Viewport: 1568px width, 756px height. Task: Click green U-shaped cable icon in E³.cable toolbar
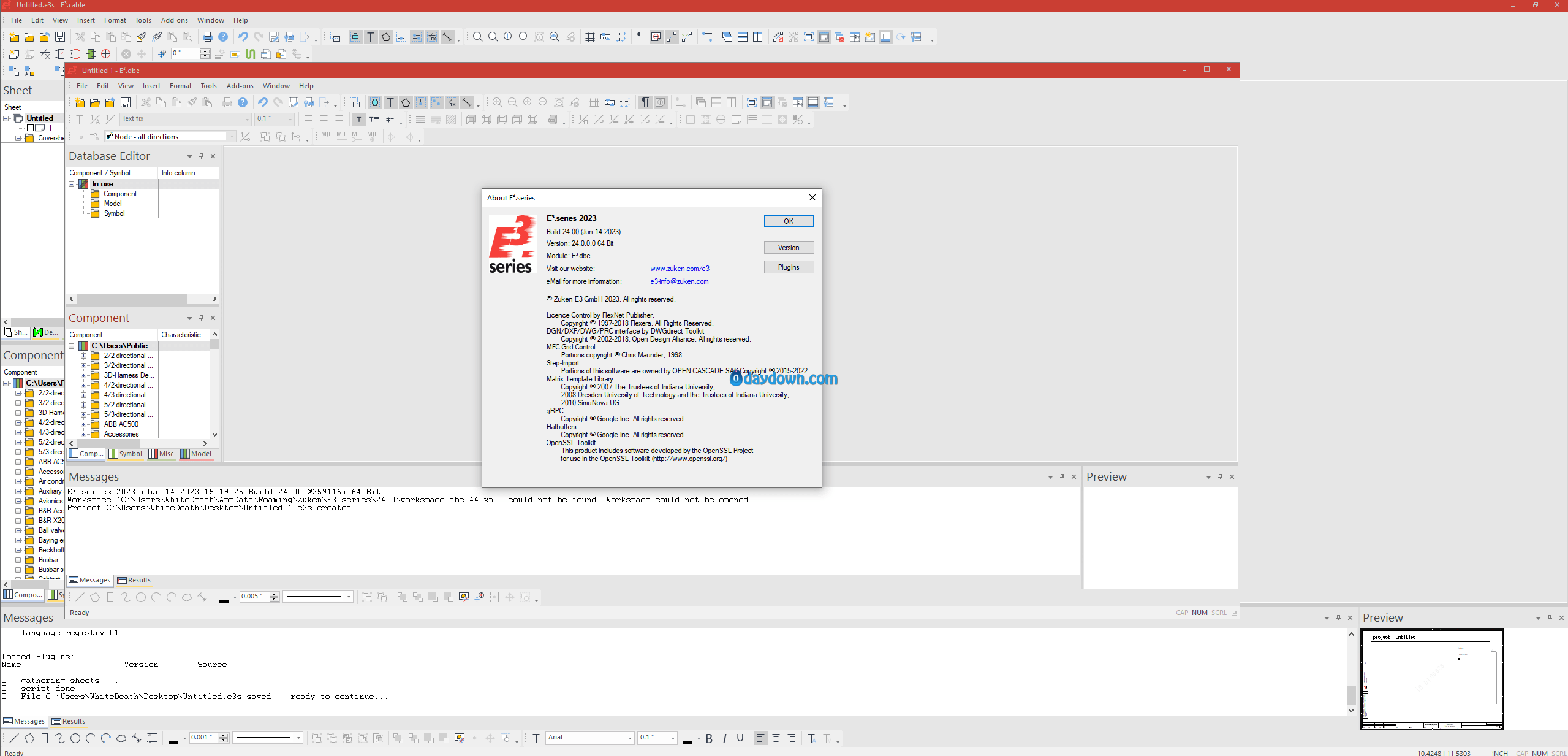(250, 55)
